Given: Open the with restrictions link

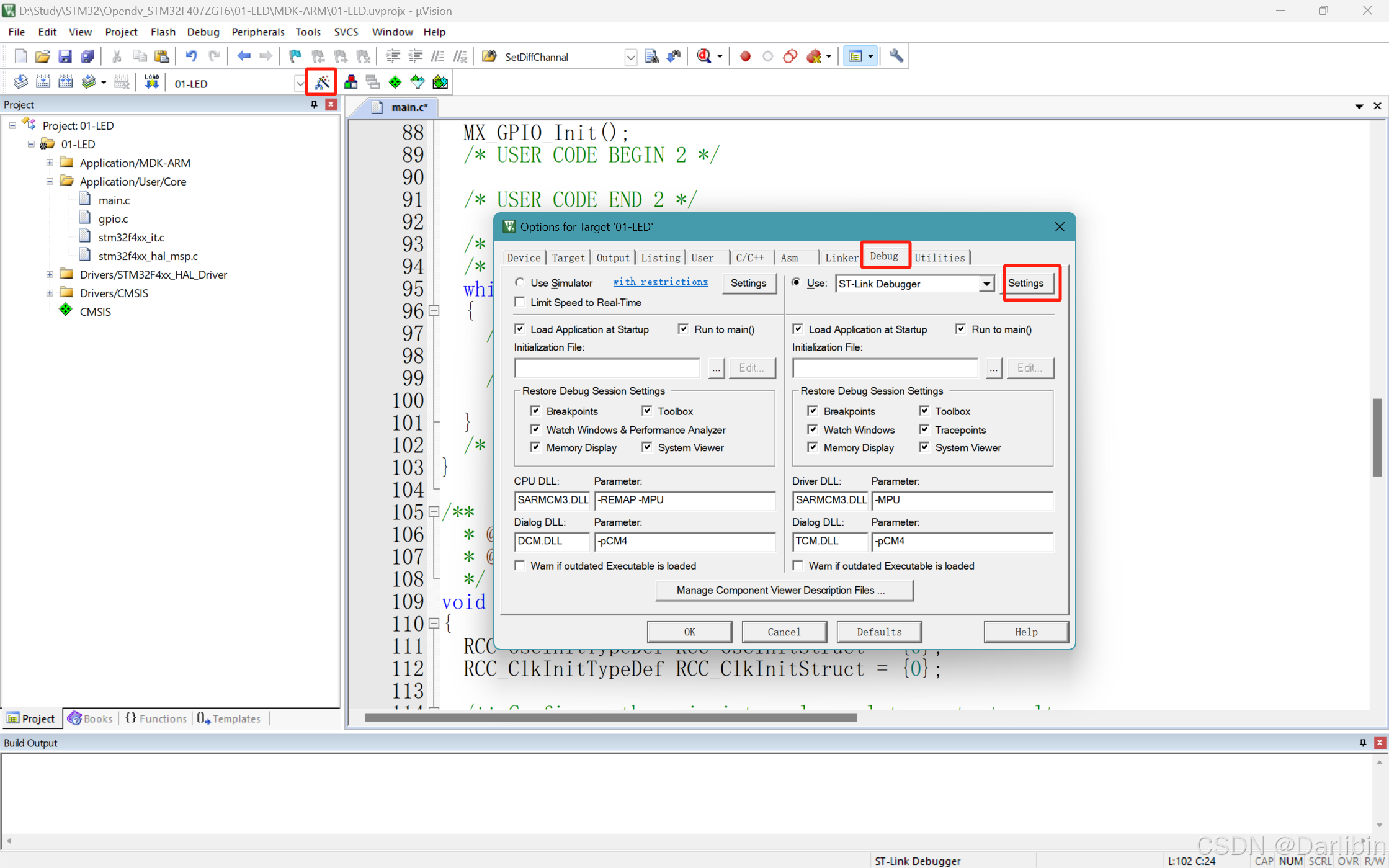Looking at the screenshot, I should point(660,282).
